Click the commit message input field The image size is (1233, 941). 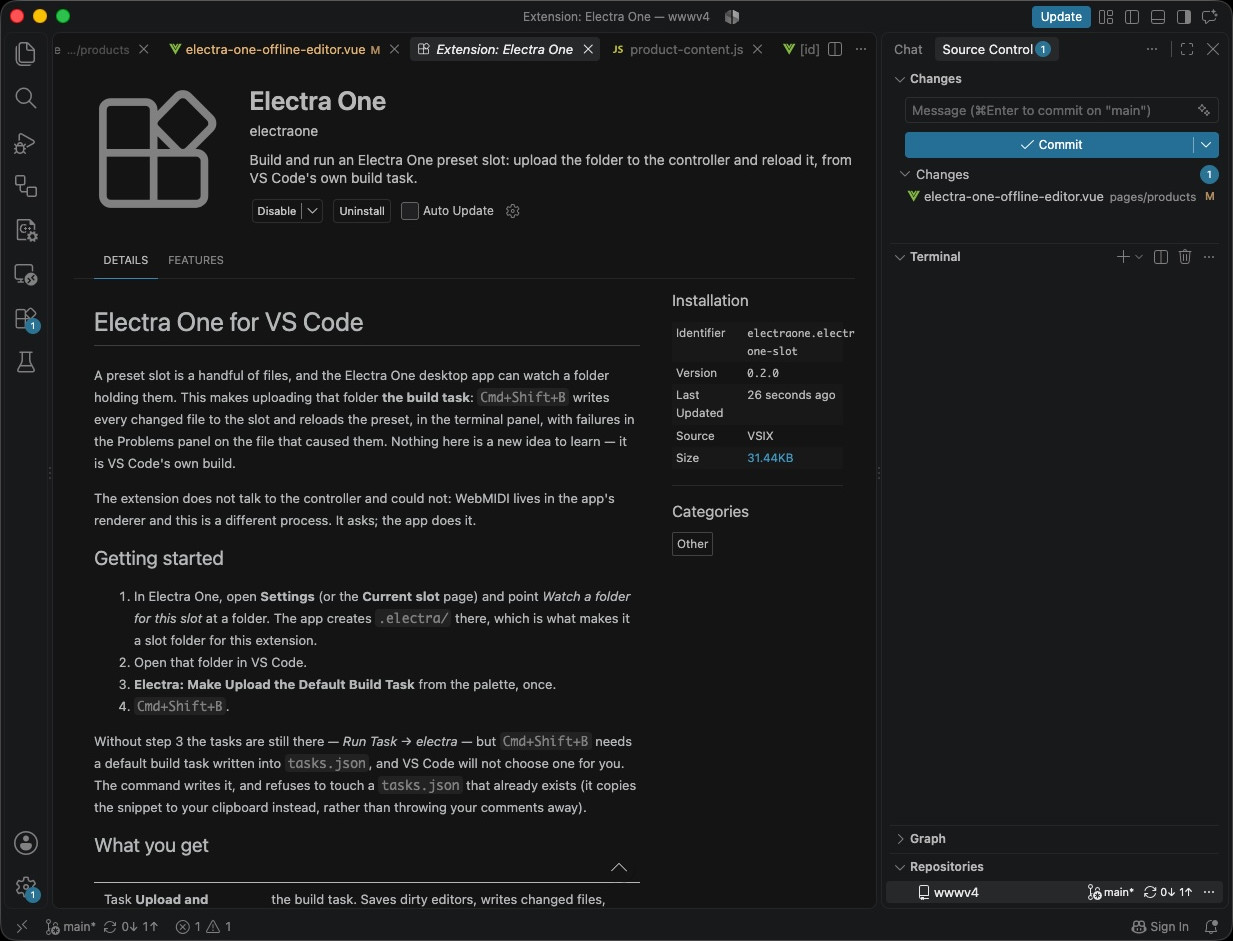tap(1048, 110)
